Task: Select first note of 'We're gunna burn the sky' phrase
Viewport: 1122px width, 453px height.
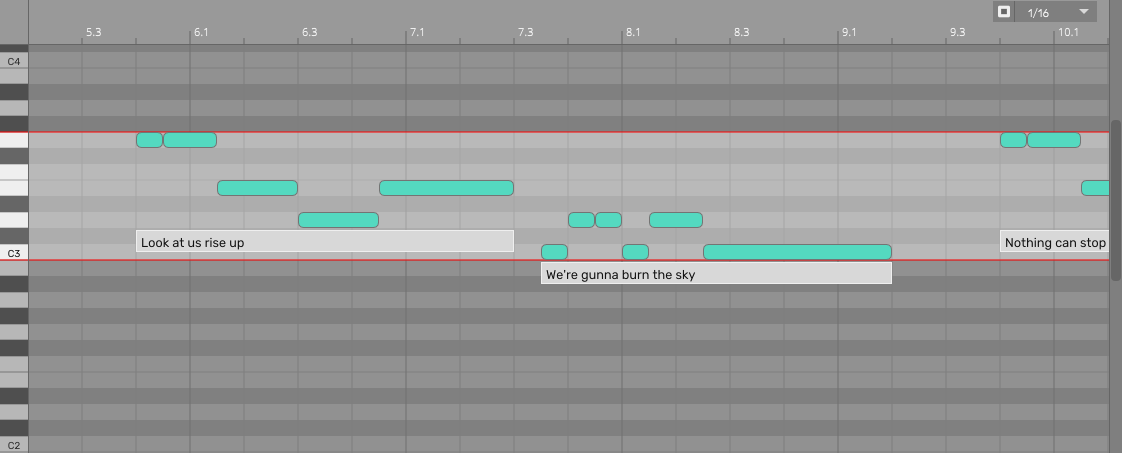Action: [x=555, y=252]
